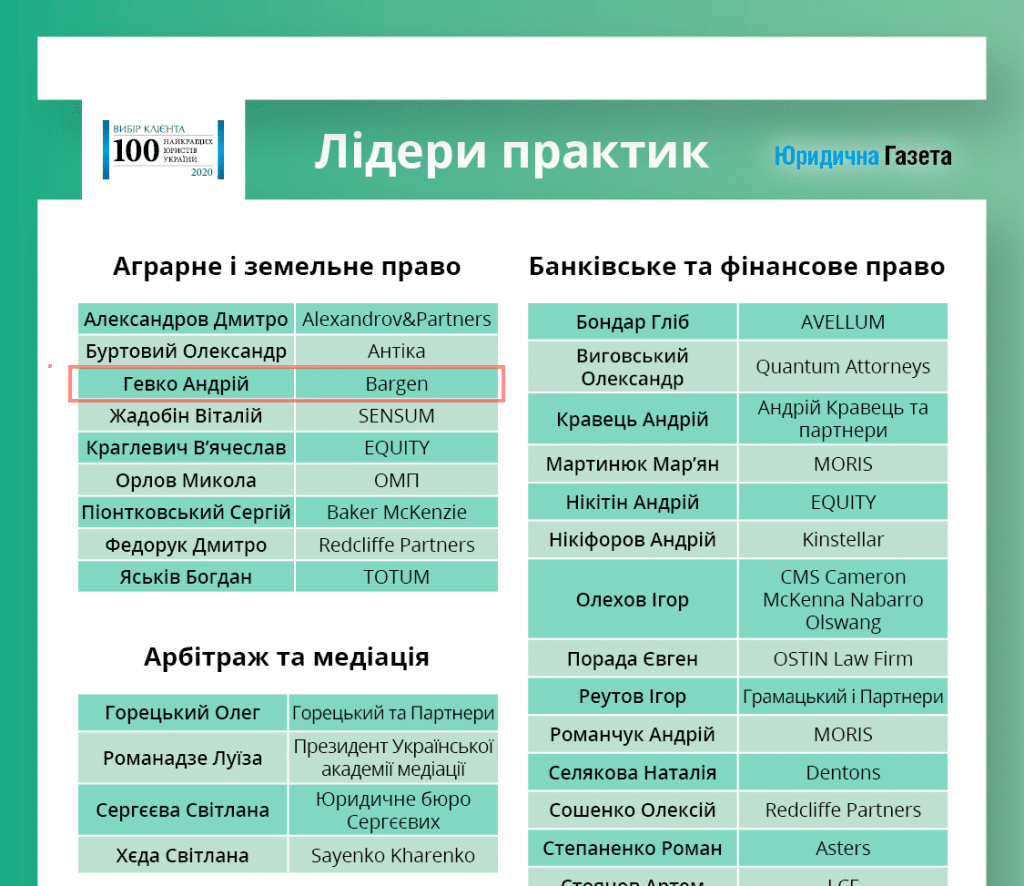Select the OSTIN Law Firm cell
The height and width of the screenshot is (886, 1024).
click(842, 660)
